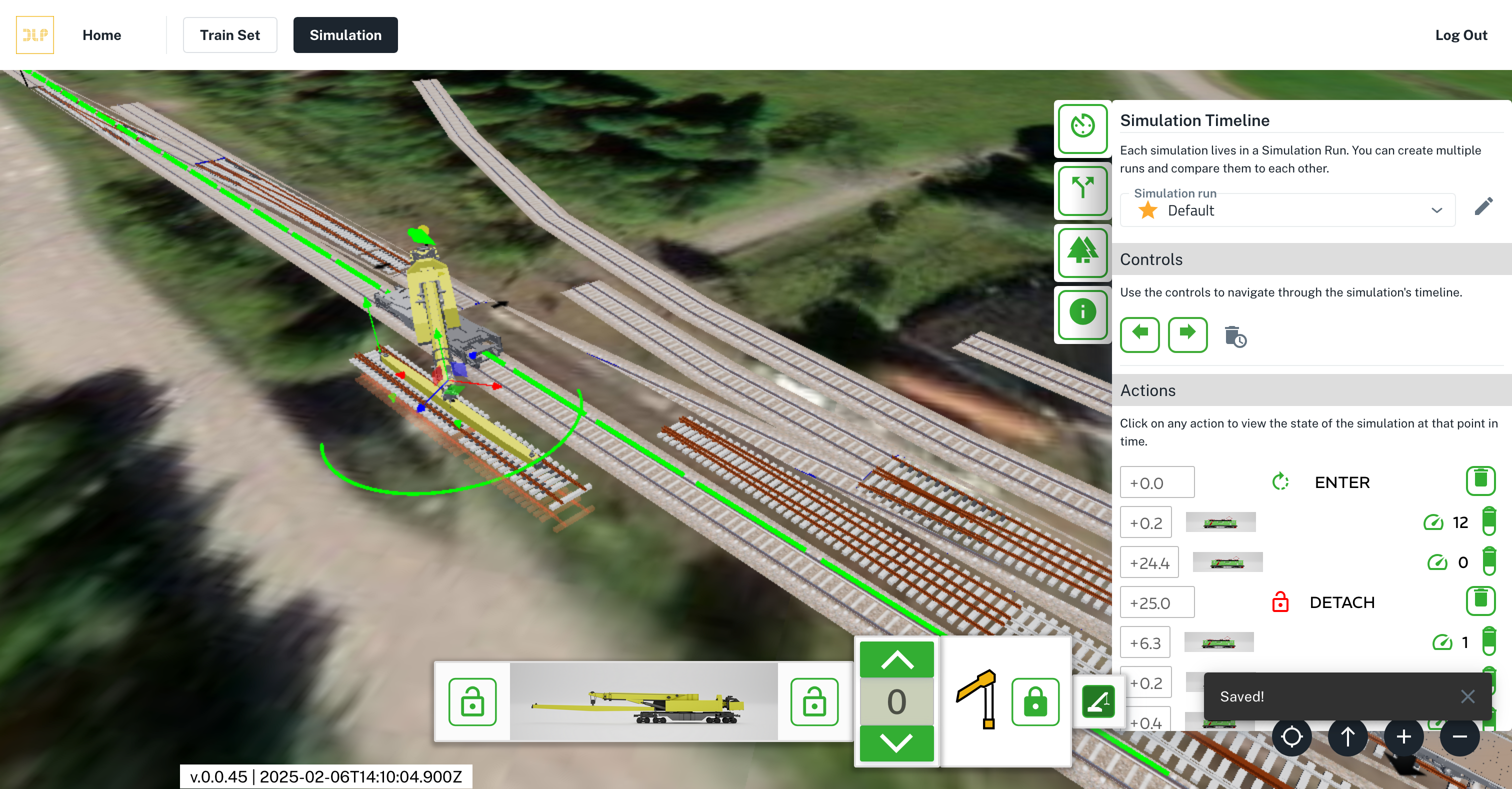Select locomotive thumbnail in +24.4 row
This screenshot has height=789, width=1512.
coord(1227,562)
